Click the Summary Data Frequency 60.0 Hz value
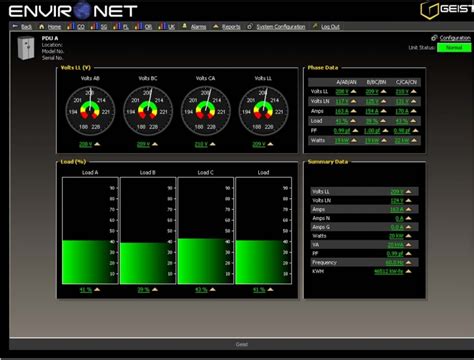Image resolution: width=474 pixels, height=360 pixels. pos(394,263)
